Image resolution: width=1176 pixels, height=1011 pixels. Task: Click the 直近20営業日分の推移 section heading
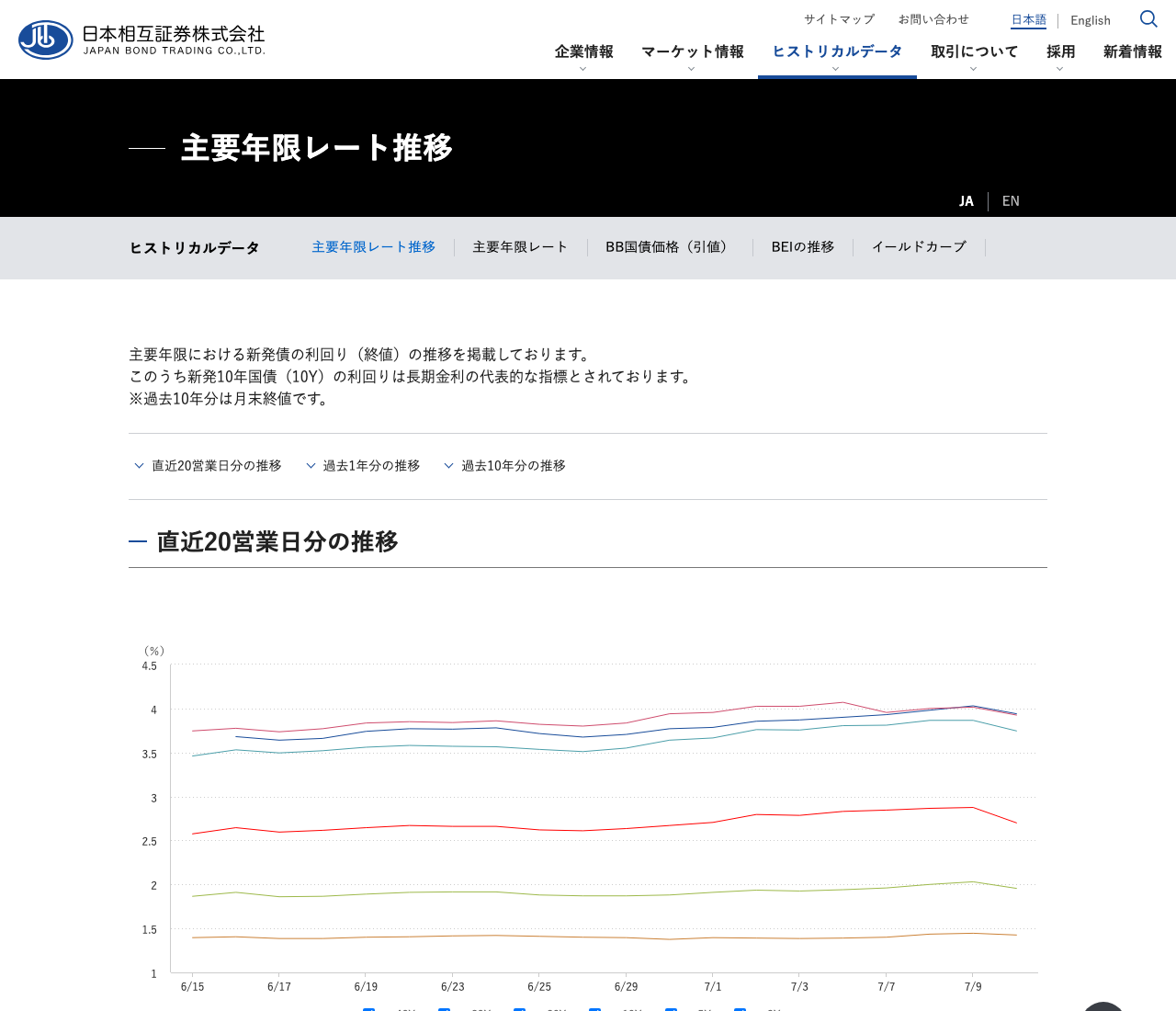coord(277,542)
